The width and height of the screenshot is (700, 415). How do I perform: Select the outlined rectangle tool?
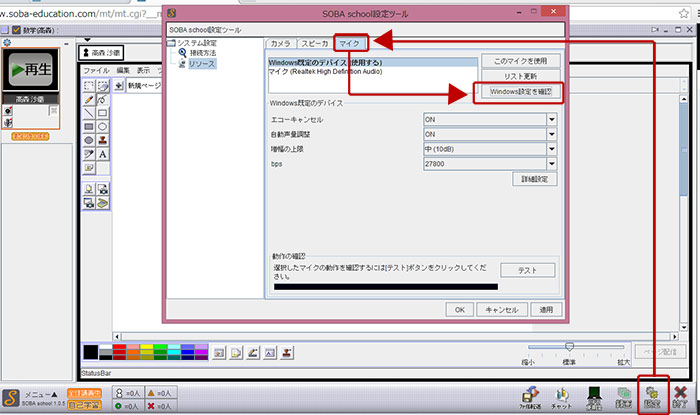point(103,113)
